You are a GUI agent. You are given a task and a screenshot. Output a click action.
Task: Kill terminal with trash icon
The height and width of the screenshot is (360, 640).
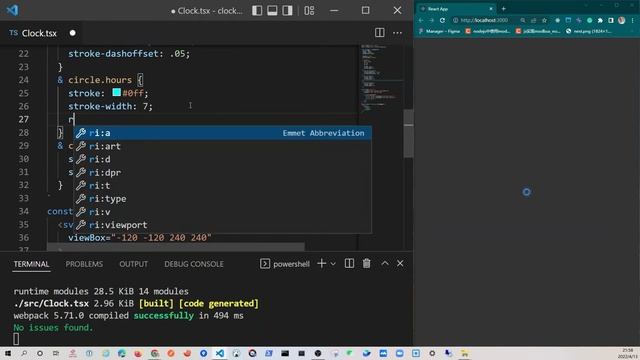[x=367, y=264]
